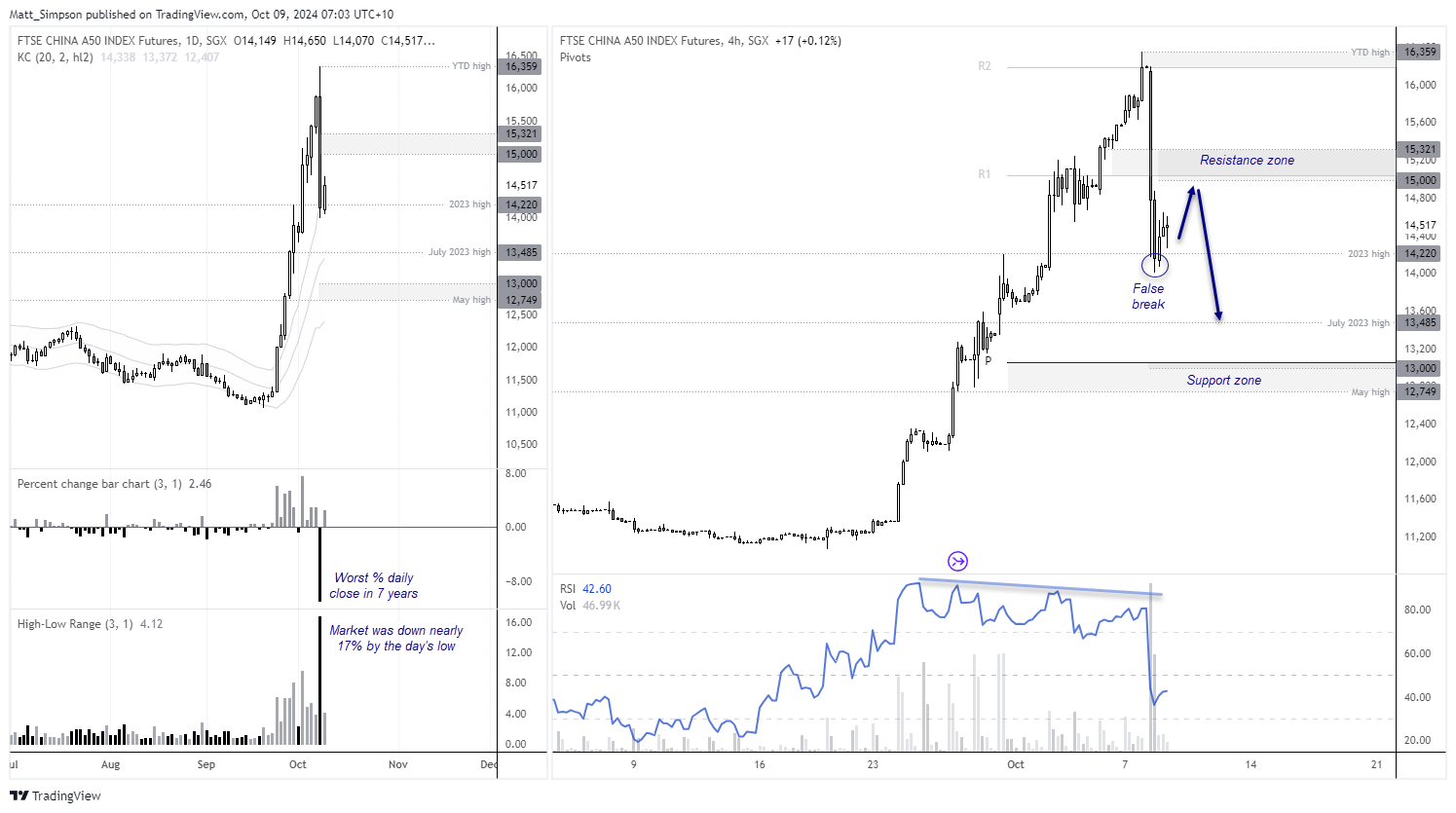The width and height of the screenshot is (1456, 813).
Task: Click the YTD high label on the daily chart
Action: pyautogui.click(x=471, y=66)
